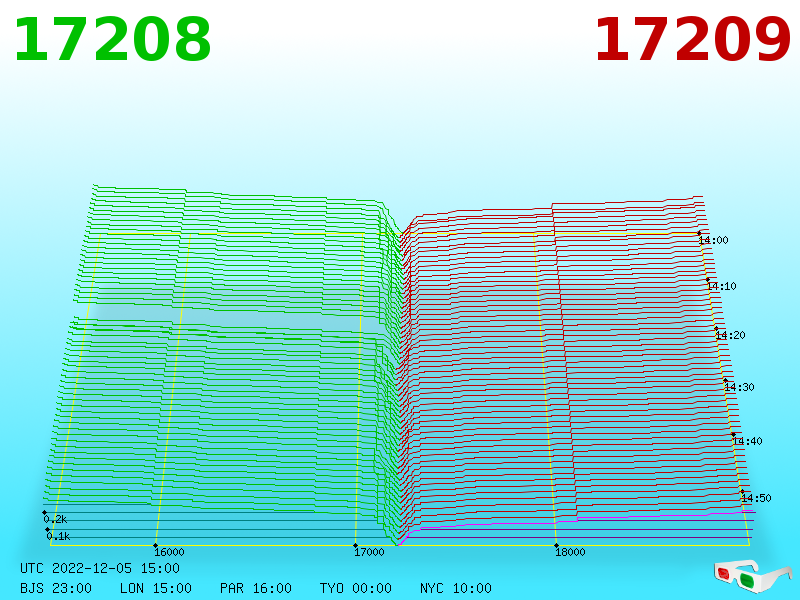Click the 0.1k volume axis label
The height and width of the screenshot is (600, 800).
[x=58, y=536]
